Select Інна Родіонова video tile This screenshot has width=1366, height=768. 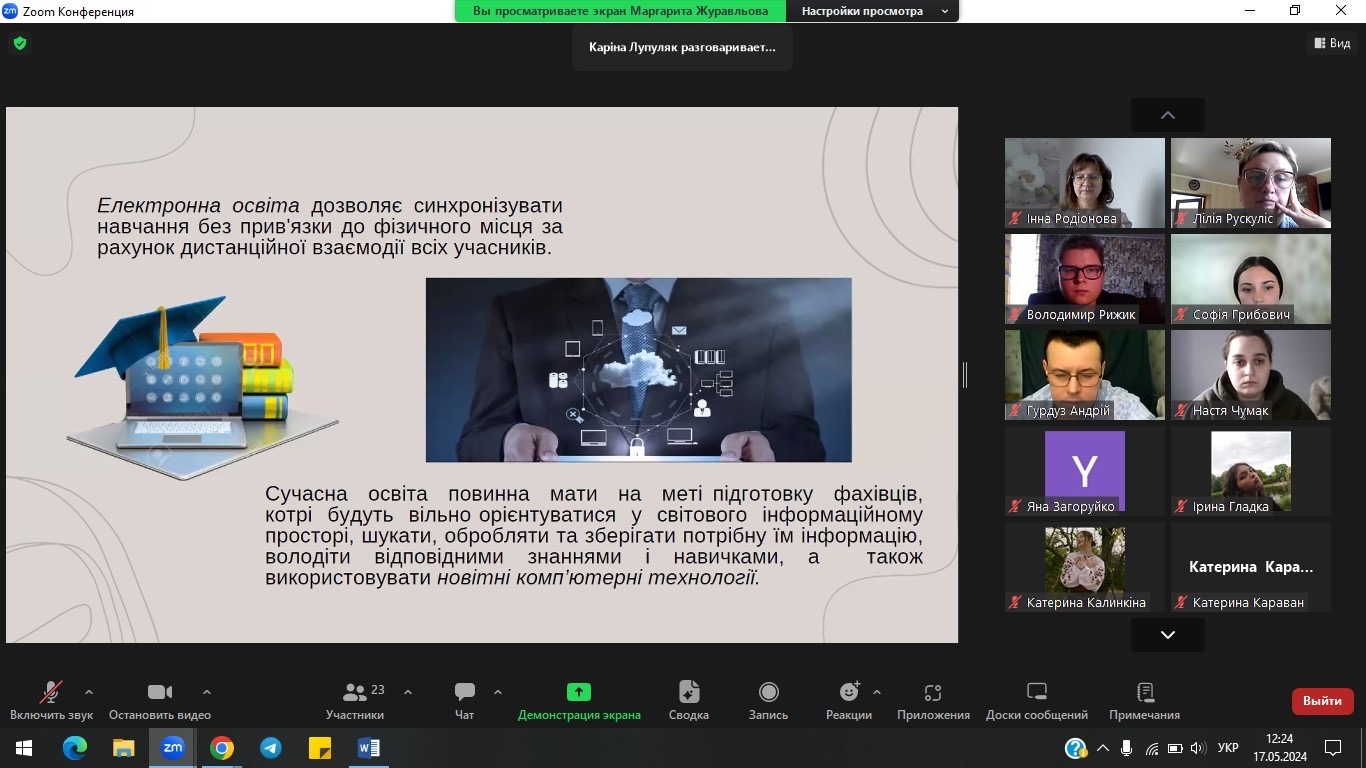(1085, 183)
